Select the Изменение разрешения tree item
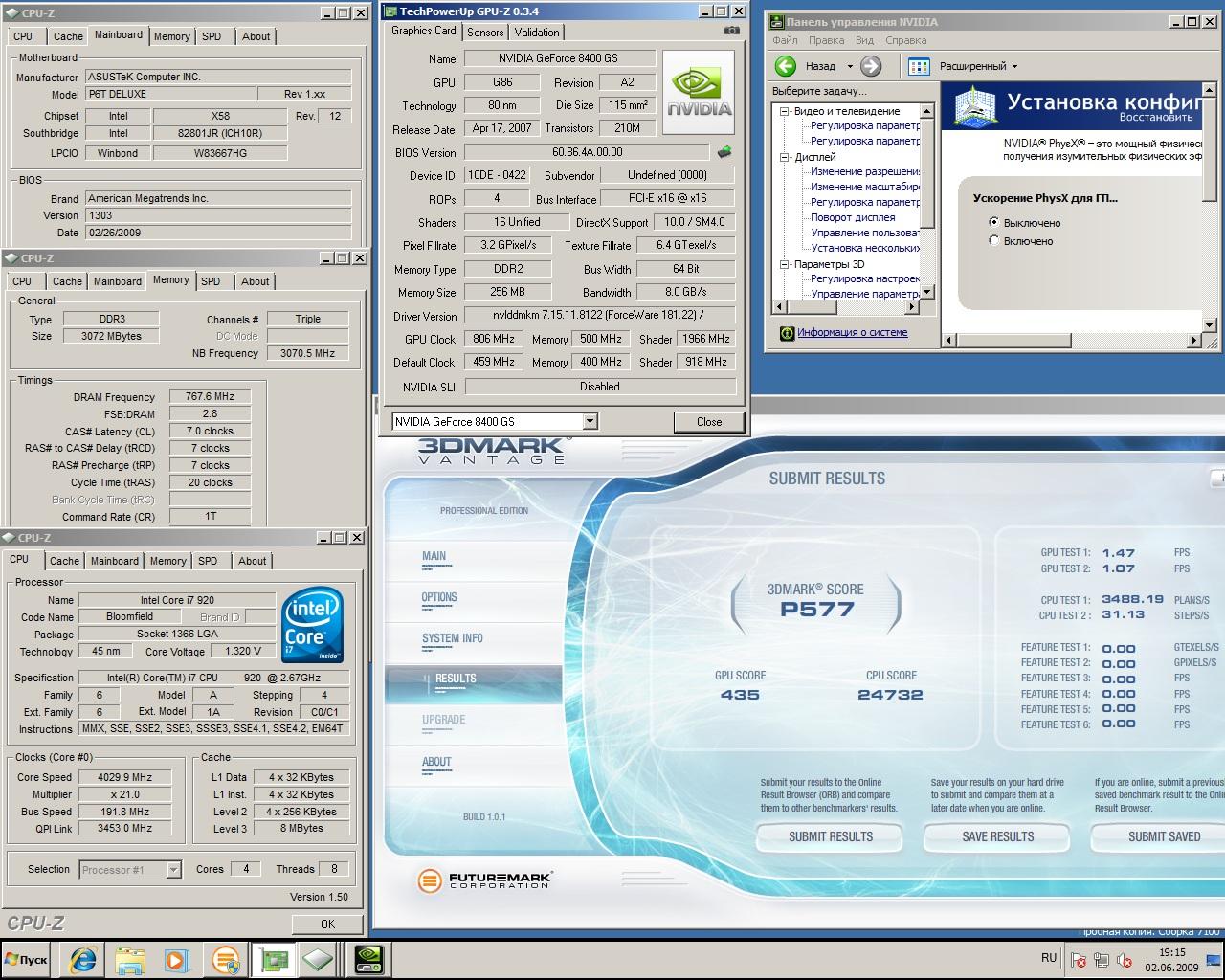The image size is (1225, 980). (x=865, y=171)
